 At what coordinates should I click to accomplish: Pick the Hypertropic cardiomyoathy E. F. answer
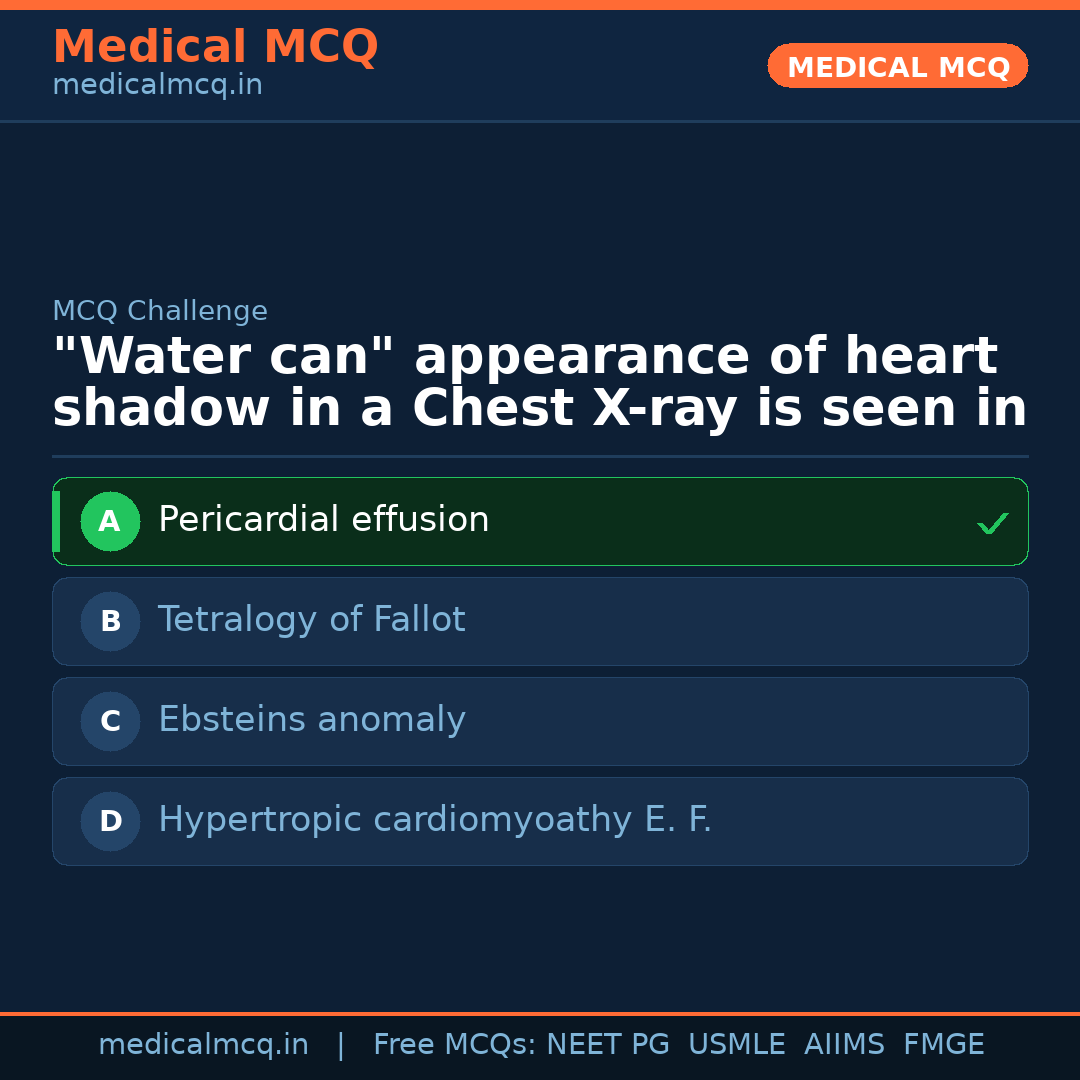coord(434,820)
